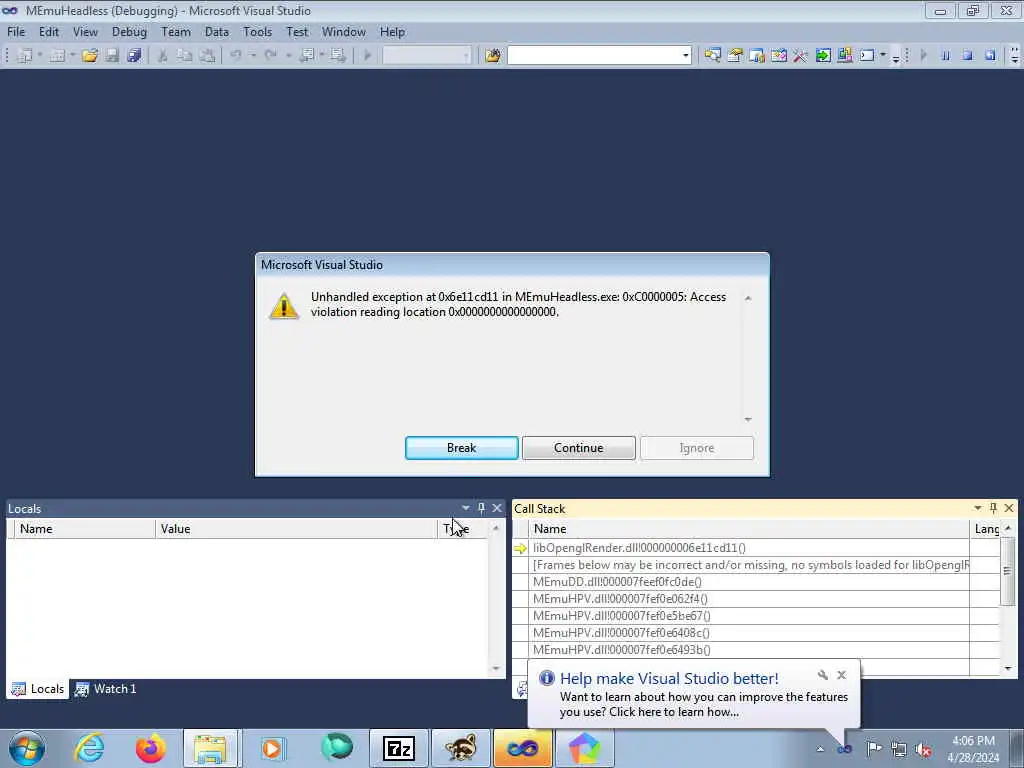The image size is (1024, 768).
Task: Open the Tools menu
Action: tap(257, 32)
